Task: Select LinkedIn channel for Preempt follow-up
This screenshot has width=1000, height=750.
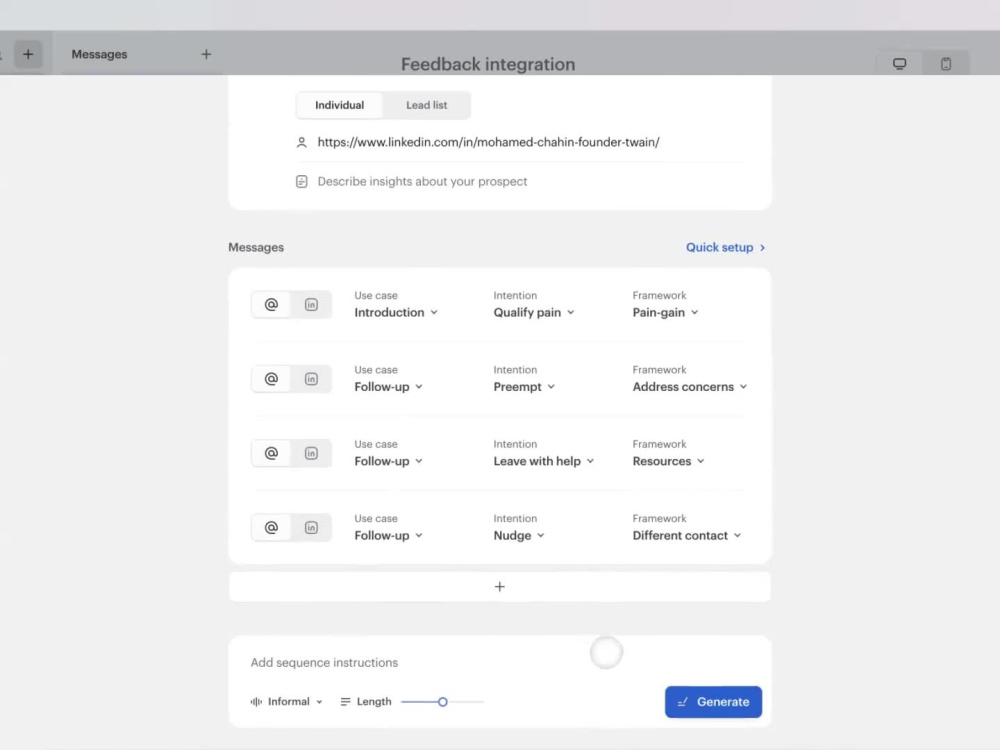Action: coord(311,379)
